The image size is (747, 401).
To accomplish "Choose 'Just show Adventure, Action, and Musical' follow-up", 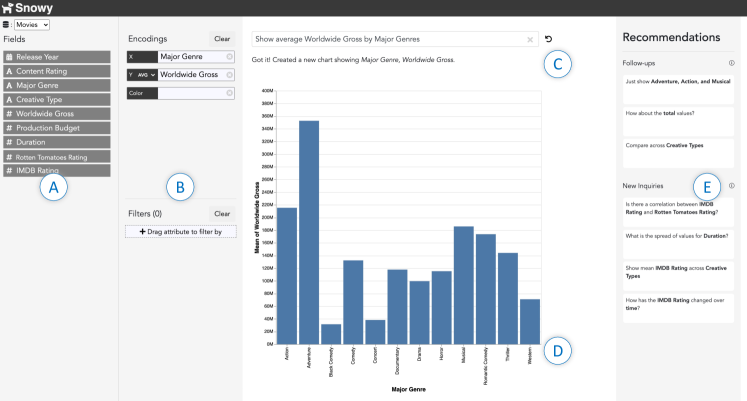I will coord(678,90).
